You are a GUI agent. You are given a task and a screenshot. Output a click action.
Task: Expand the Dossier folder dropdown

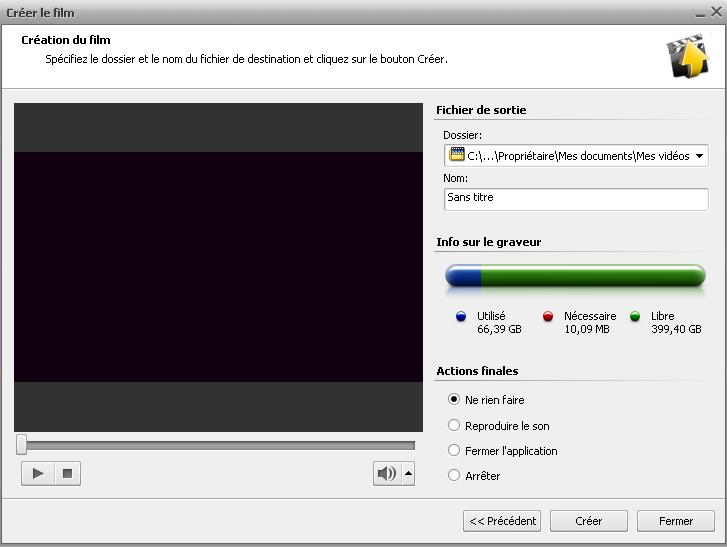[699, 155]
